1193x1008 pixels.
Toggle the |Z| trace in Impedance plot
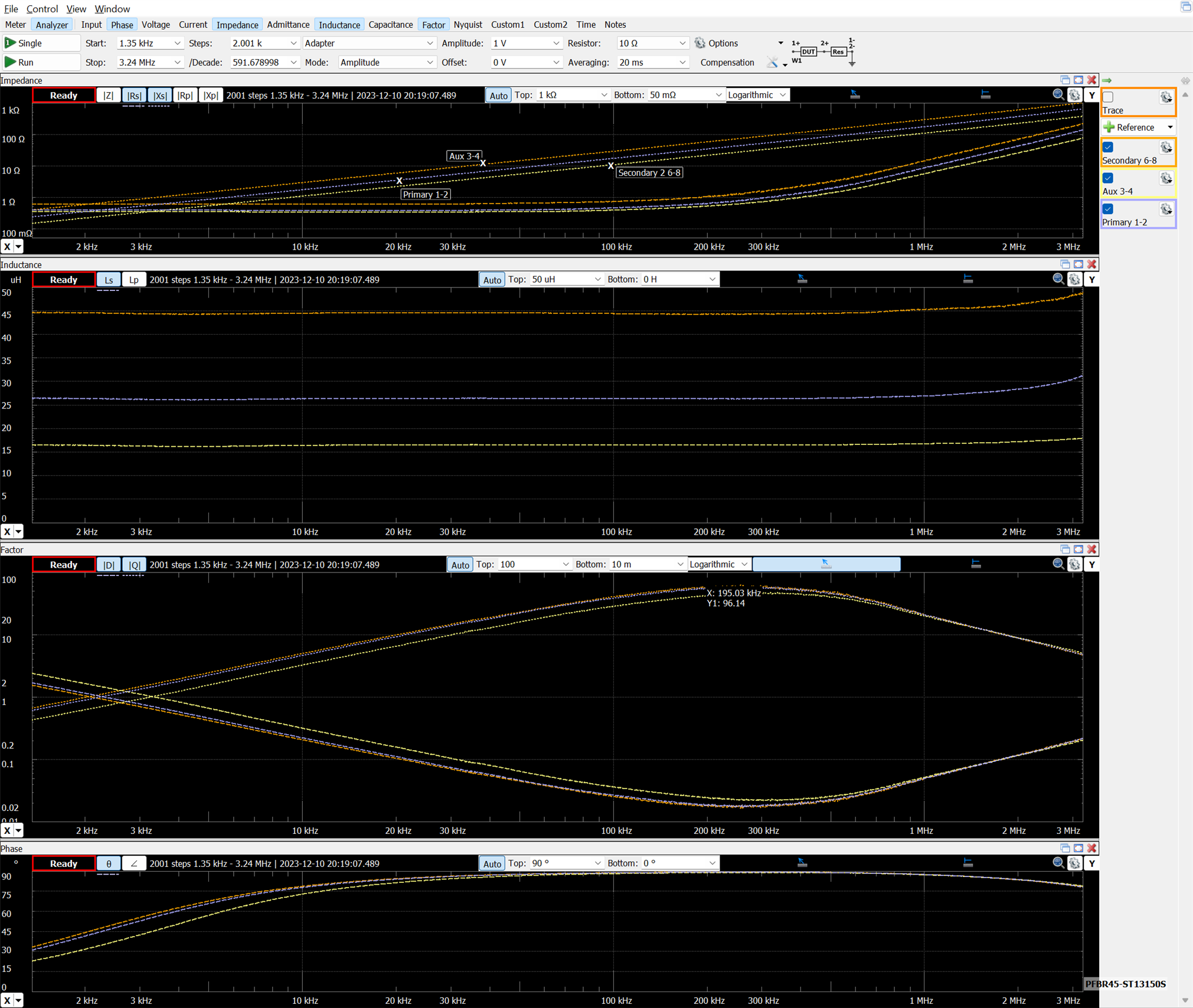coord(109,95)
